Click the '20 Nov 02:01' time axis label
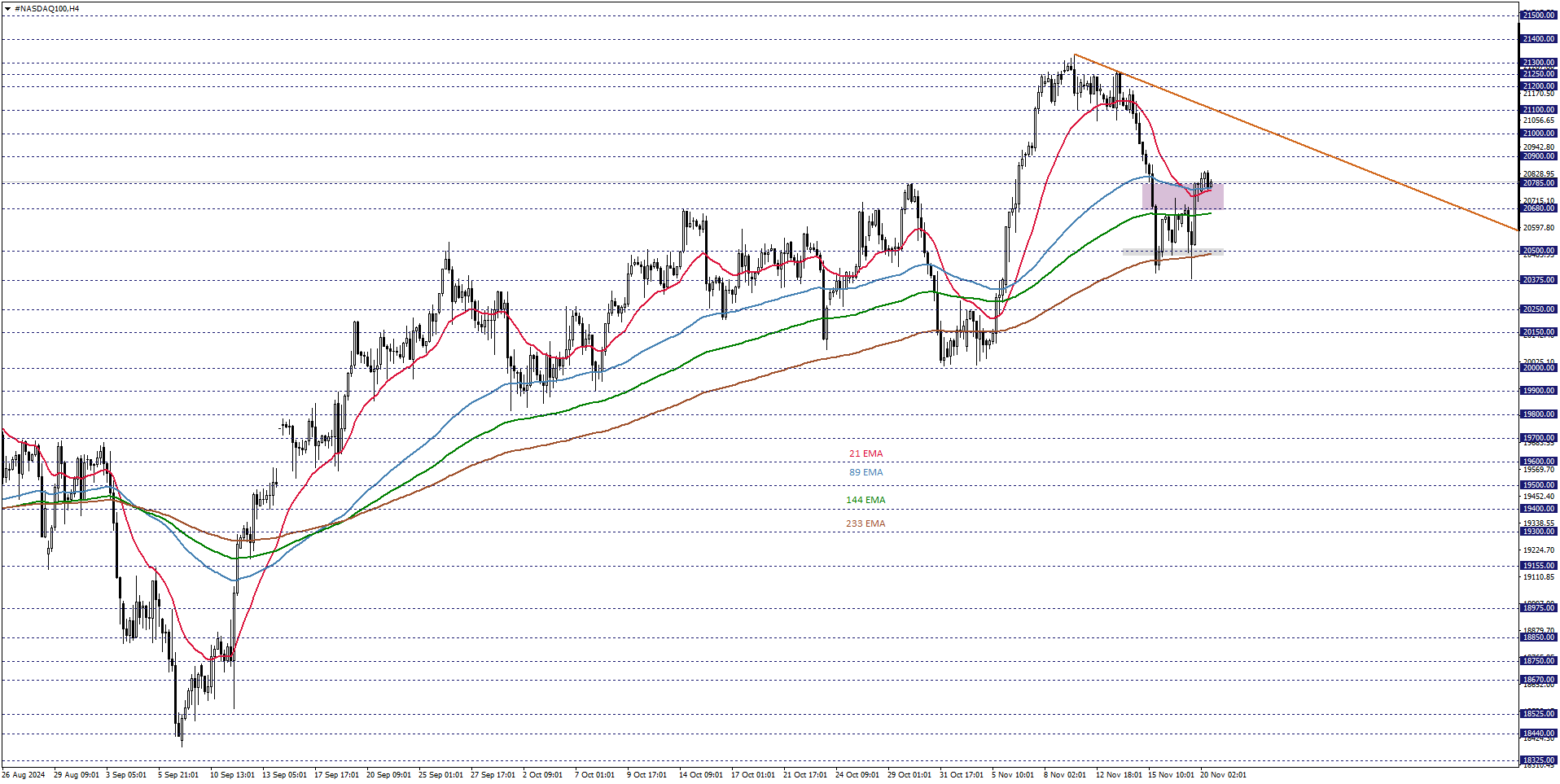Viewport: 1560px width, 784px height. tap(1223, 775)
